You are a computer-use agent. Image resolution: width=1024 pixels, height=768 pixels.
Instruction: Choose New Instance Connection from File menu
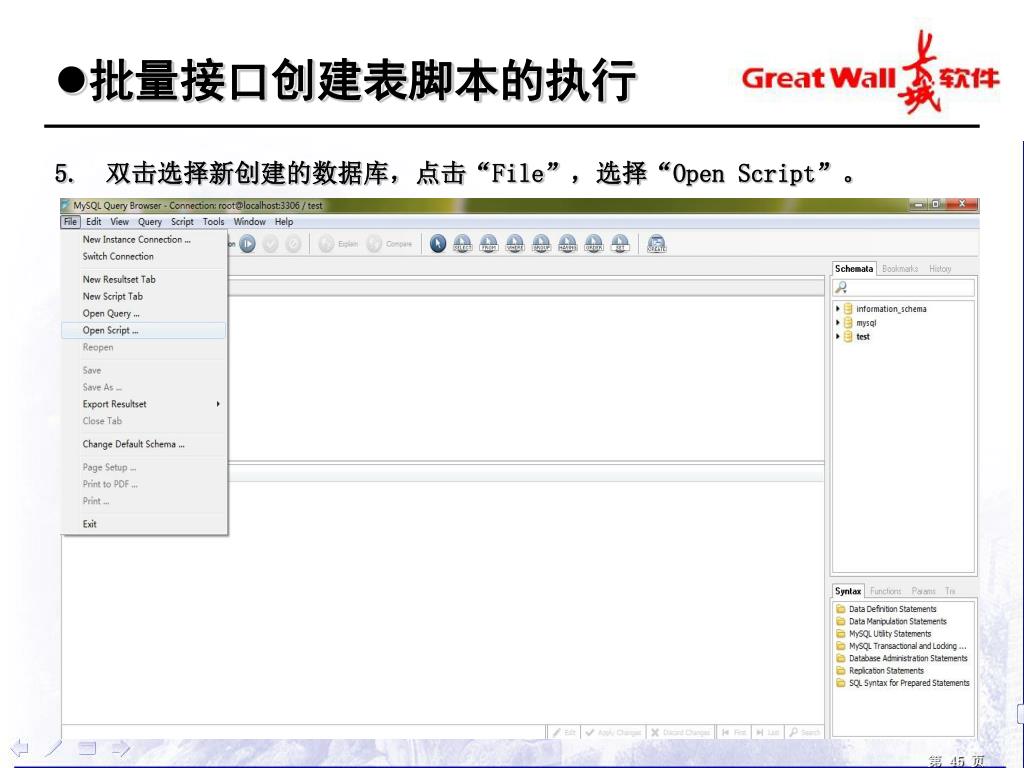click(144, 240)
